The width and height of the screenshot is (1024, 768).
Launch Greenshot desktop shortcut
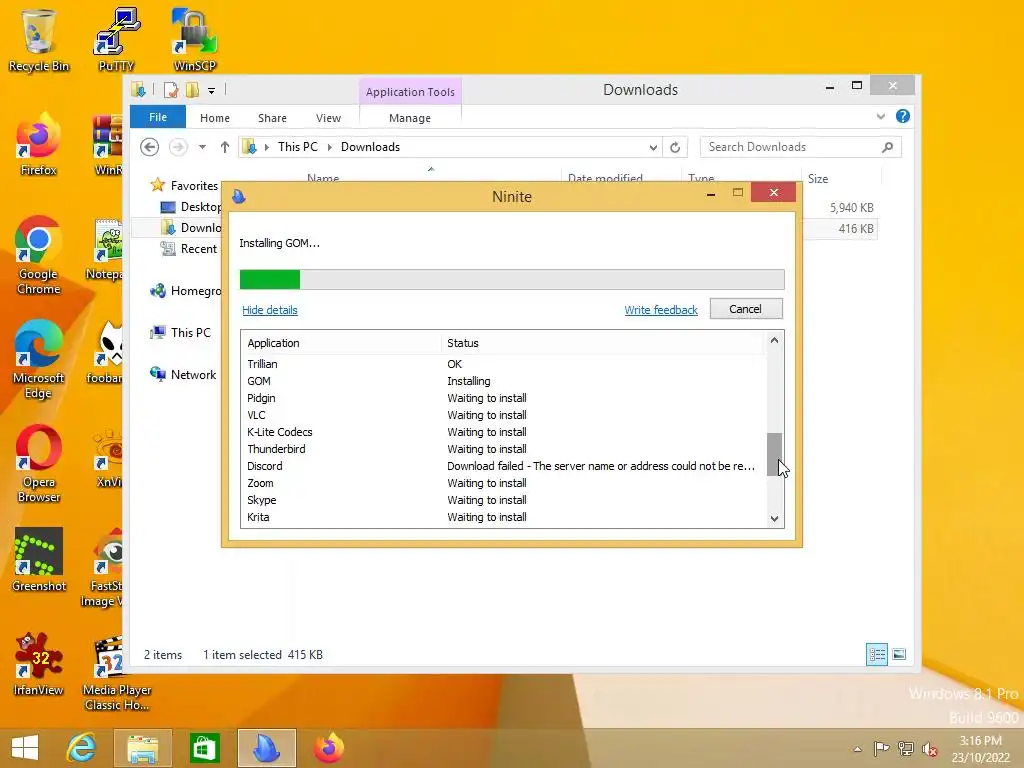pyautogui.click(x=38, y=560)
